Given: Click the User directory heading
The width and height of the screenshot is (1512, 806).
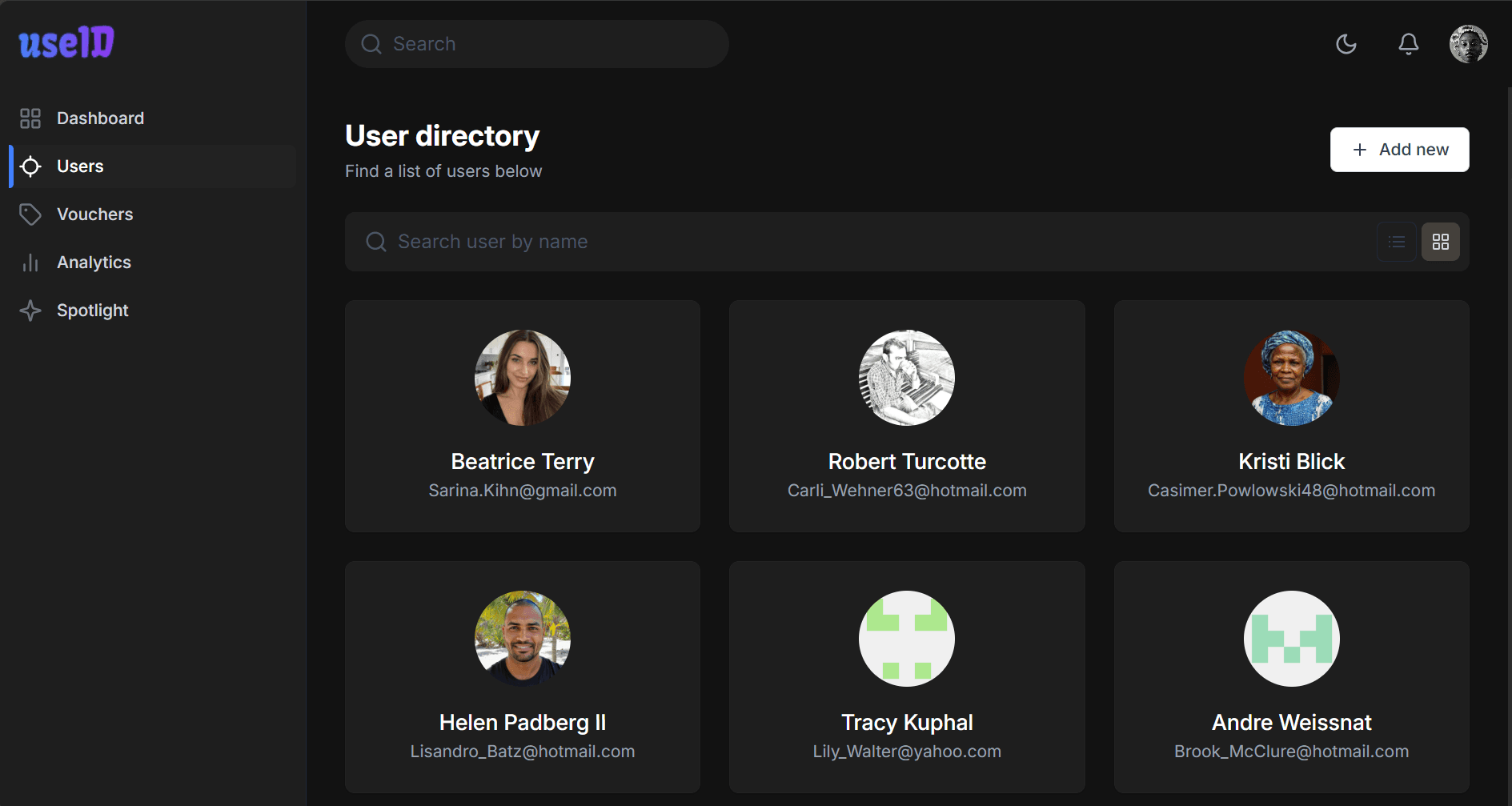Looking at the screenshot, I should 443,136.
